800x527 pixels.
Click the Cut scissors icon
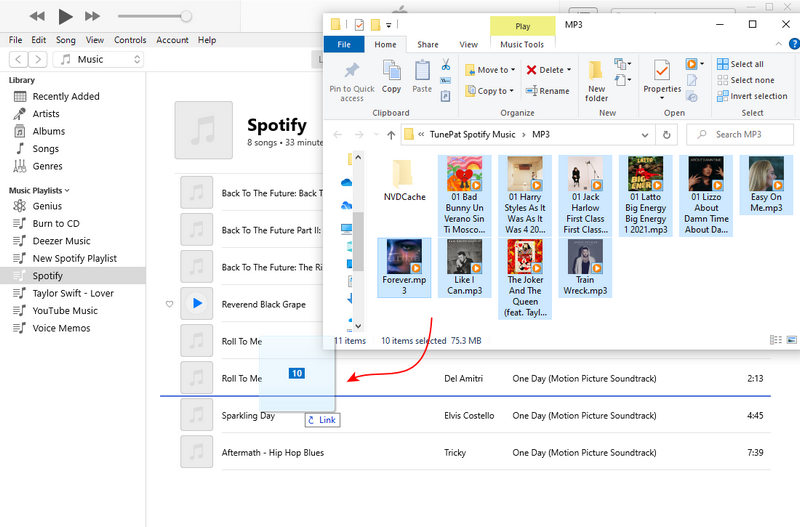[445, 65]
